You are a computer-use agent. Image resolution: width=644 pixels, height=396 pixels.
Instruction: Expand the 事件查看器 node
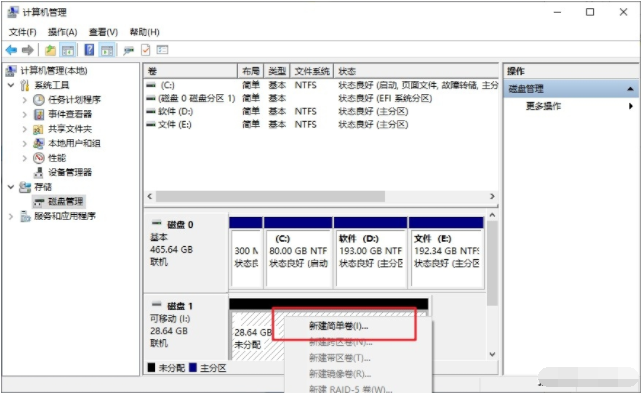pyautogui.click(x=24, y=114)
